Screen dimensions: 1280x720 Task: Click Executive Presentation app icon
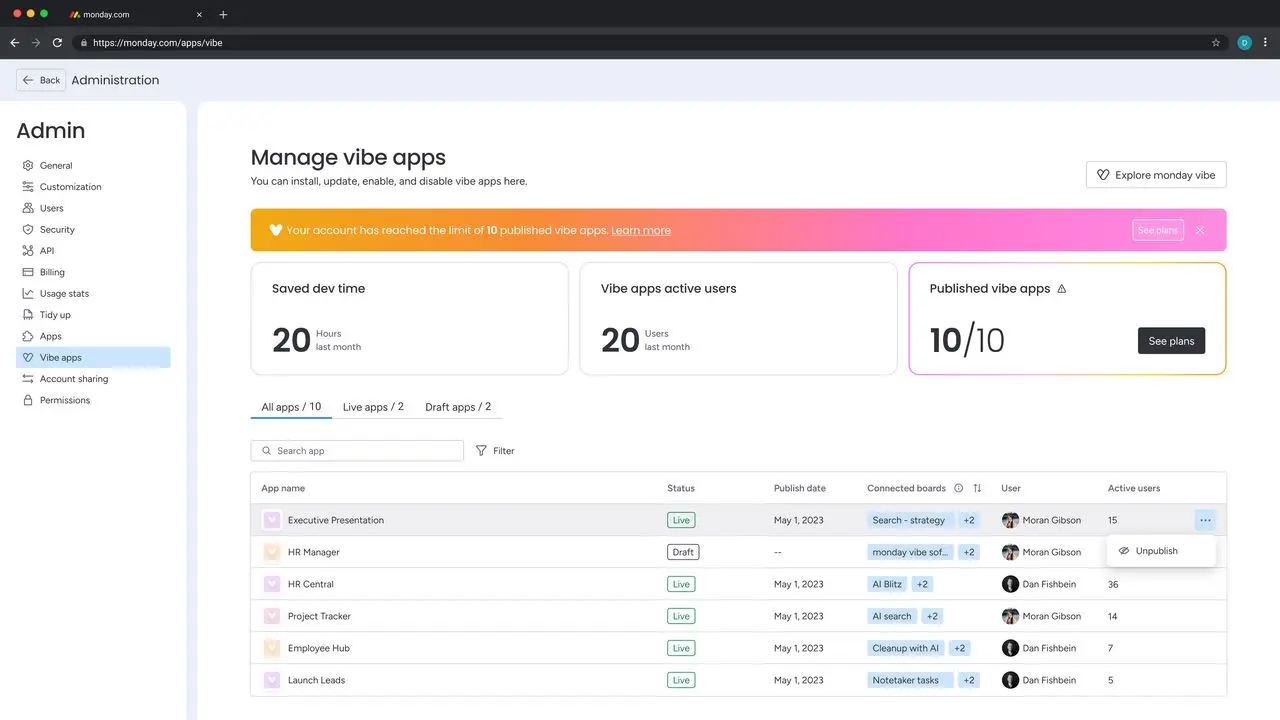point(272,520)
